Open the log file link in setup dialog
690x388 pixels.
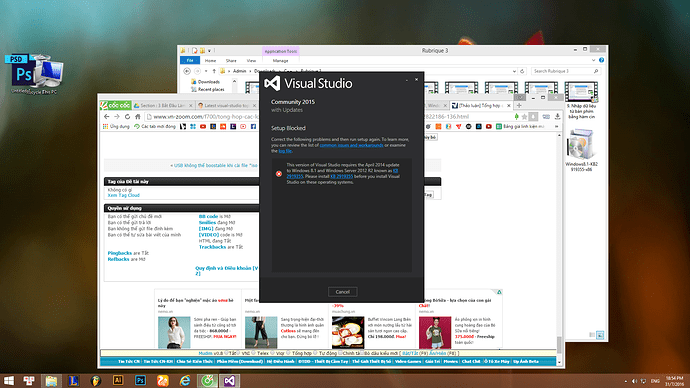pyautogui.click(x=285, y=151)
